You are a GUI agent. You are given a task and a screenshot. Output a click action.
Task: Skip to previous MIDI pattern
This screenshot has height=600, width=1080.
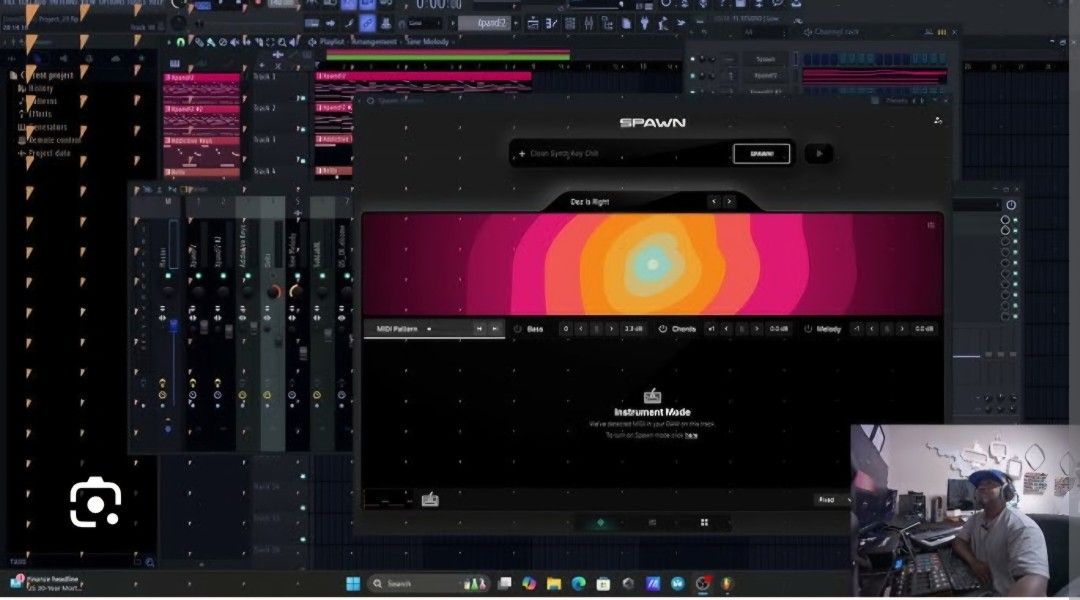(x=479, y=329)
